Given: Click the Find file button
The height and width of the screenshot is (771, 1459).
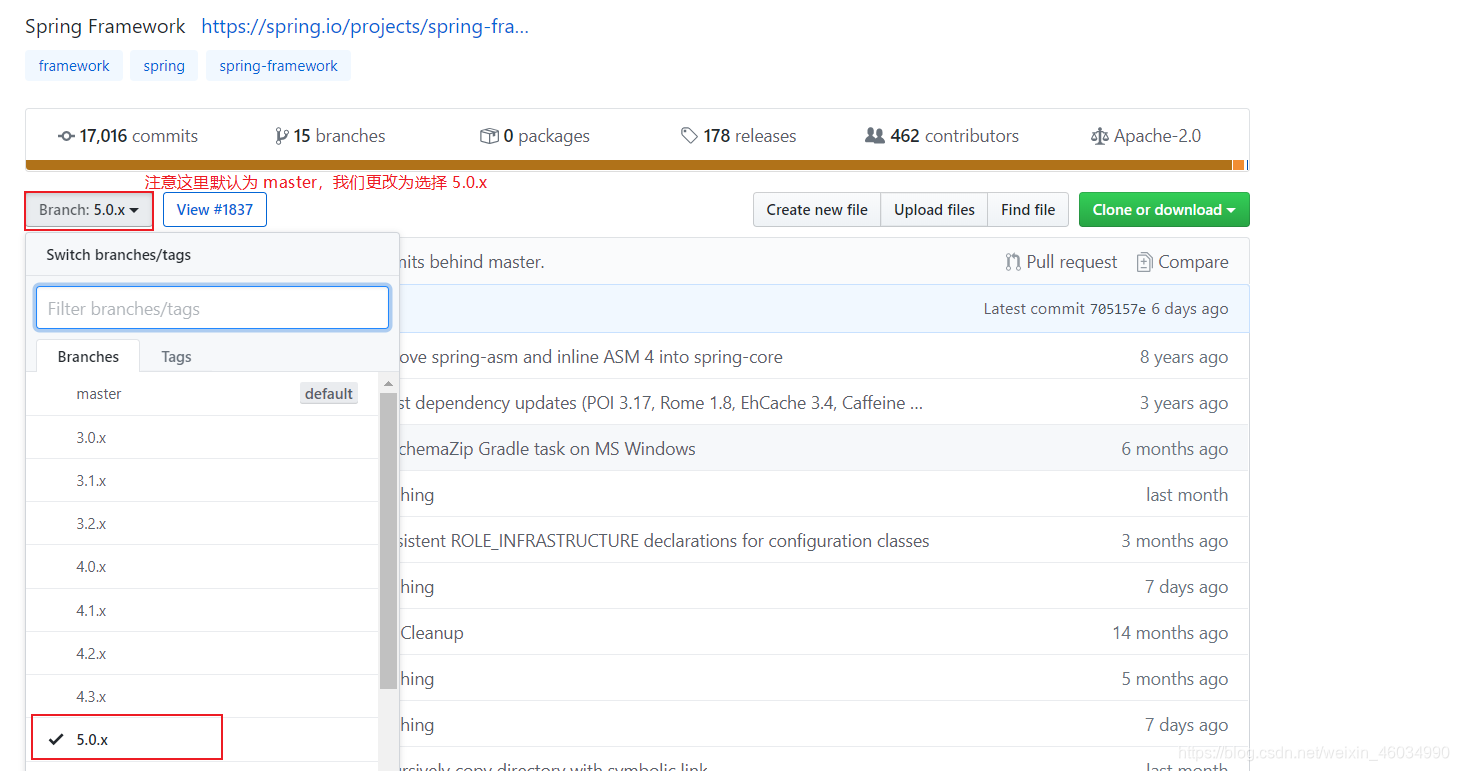Looking at the screenshot, I should pyautogui.click(x=1028, y=210).
